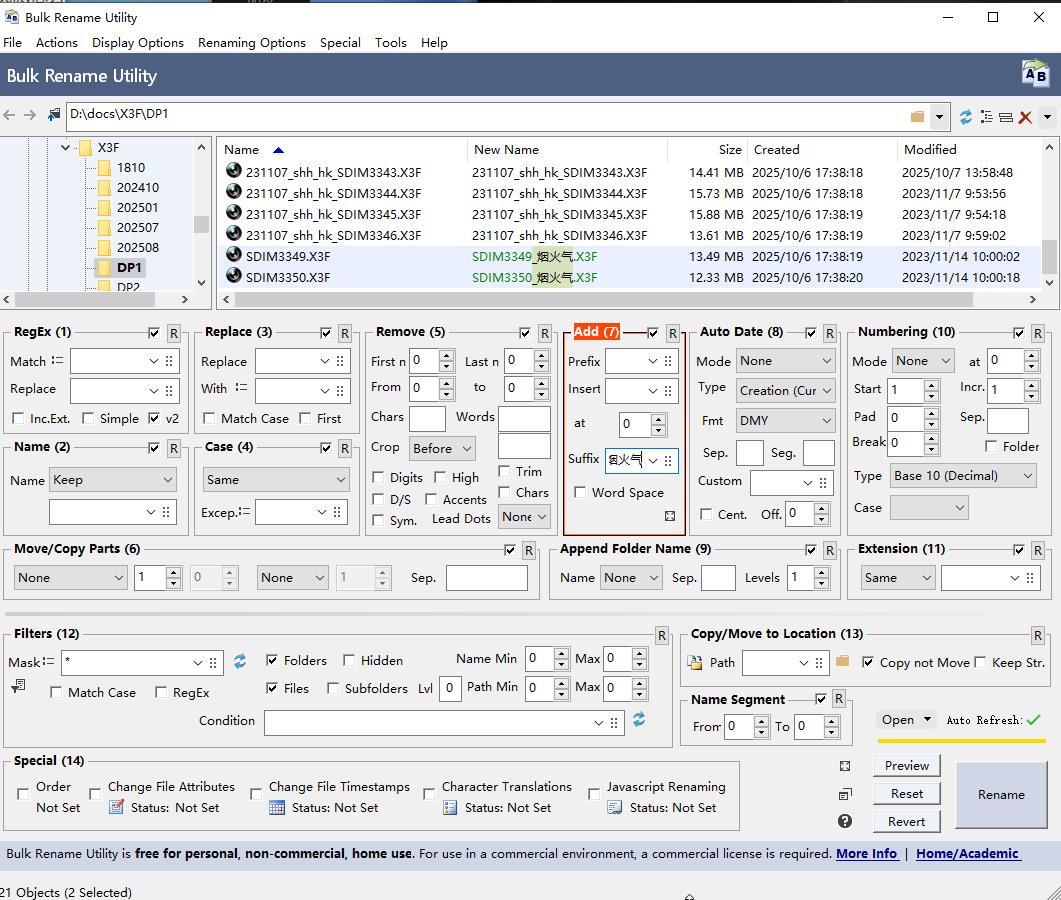Enable the Trim checkbox in Remove
Image resolution: width=1061 pixels, height=900 pixels.
pyautogui.click(x=504, y=471)
